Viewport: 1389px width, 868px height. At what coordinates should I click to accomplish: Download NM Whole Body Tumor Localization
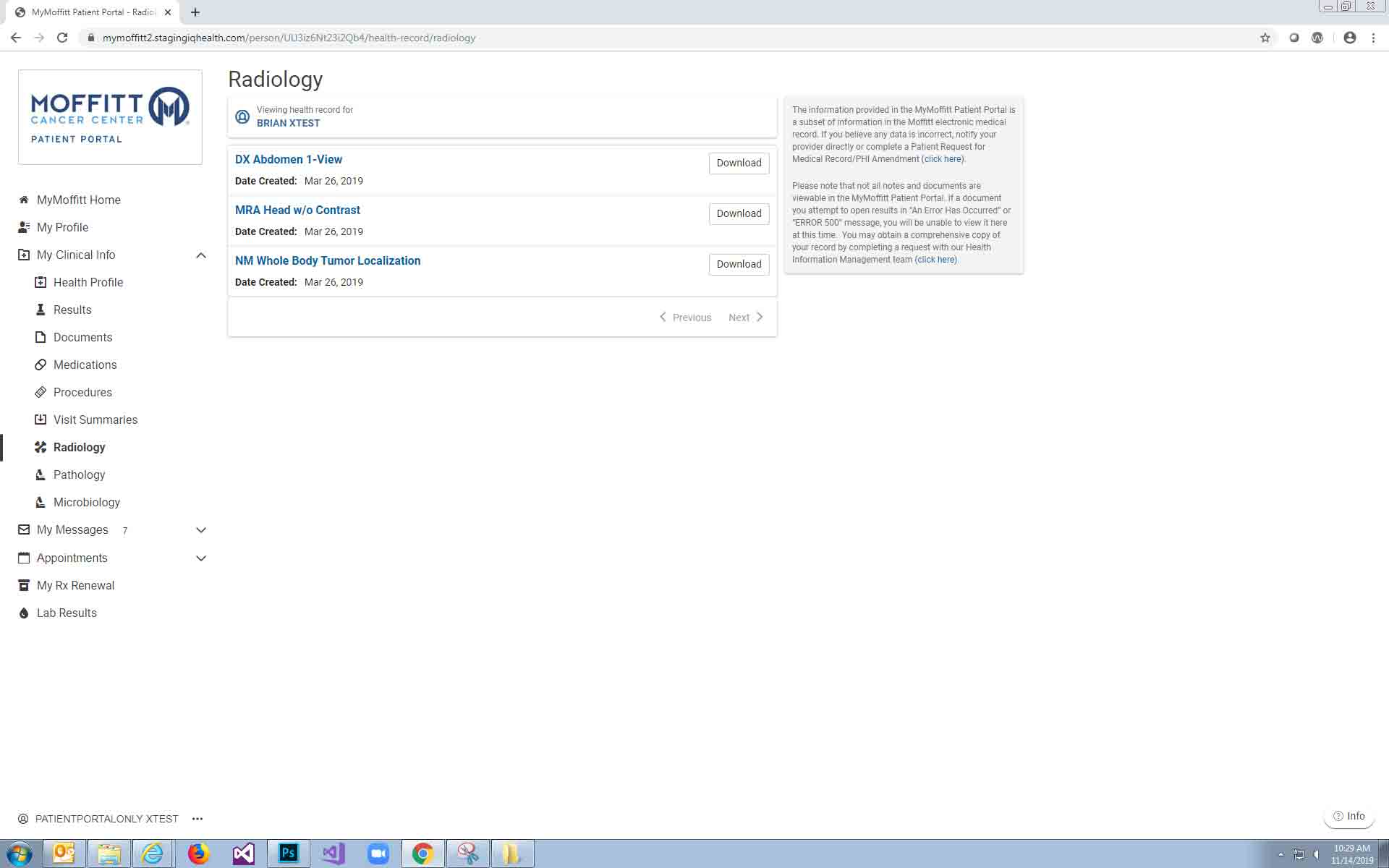tap(739, 264)
